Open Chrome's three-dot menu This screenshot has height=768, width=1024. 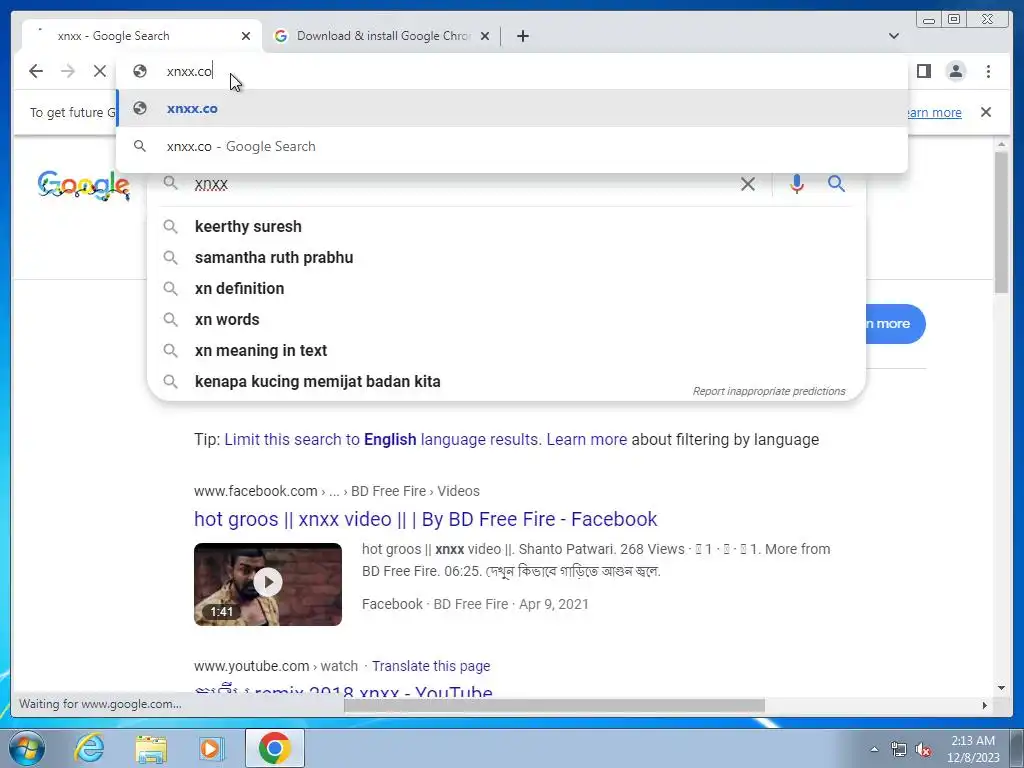[988, 71]
